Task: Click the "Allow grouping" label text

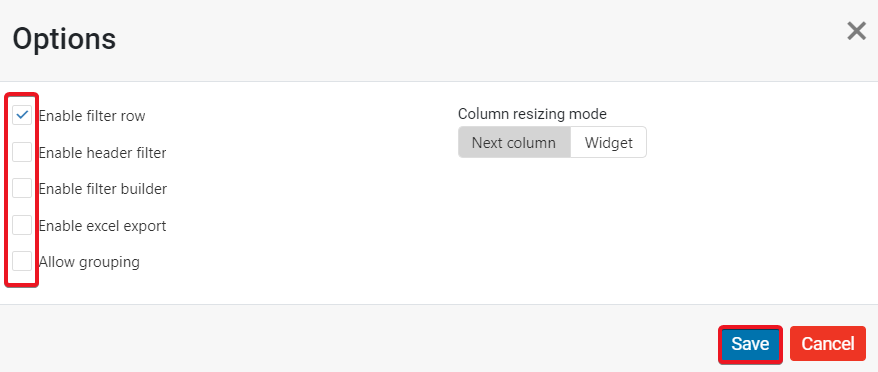Action: [x=89, y=262]
